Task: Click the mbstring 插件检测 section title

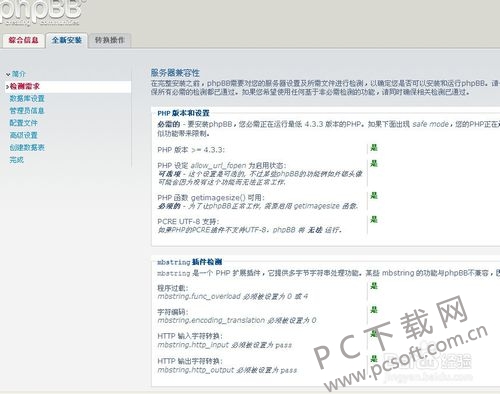Action: pos(189,262)
